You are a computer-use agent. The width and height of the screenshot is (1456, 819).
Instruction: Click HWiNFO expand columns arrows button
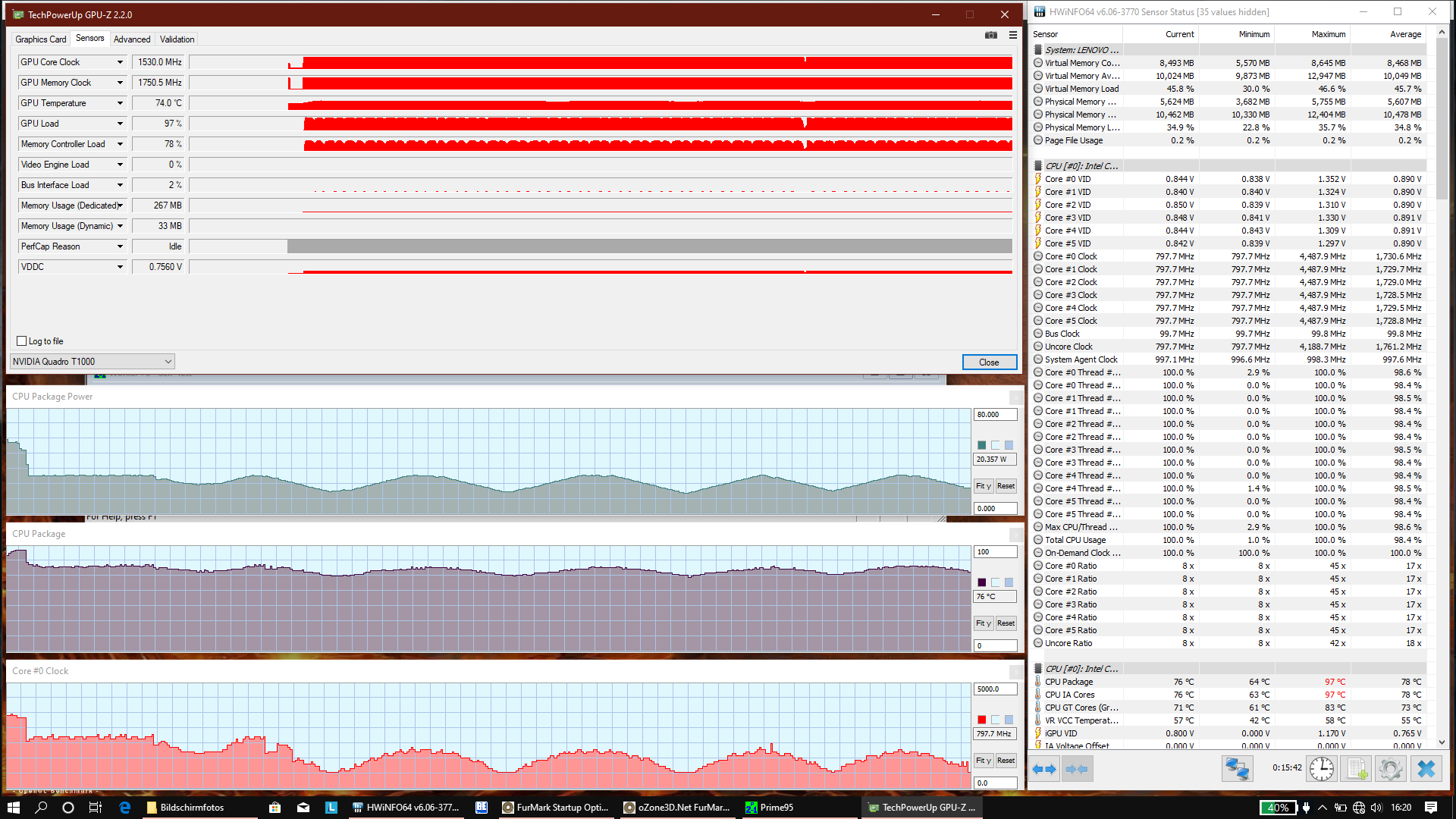coord(1044,769)
